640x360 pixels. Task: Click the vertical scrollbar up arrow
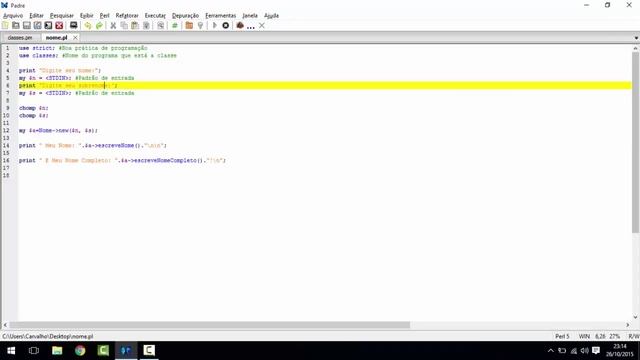coord(636,48)
